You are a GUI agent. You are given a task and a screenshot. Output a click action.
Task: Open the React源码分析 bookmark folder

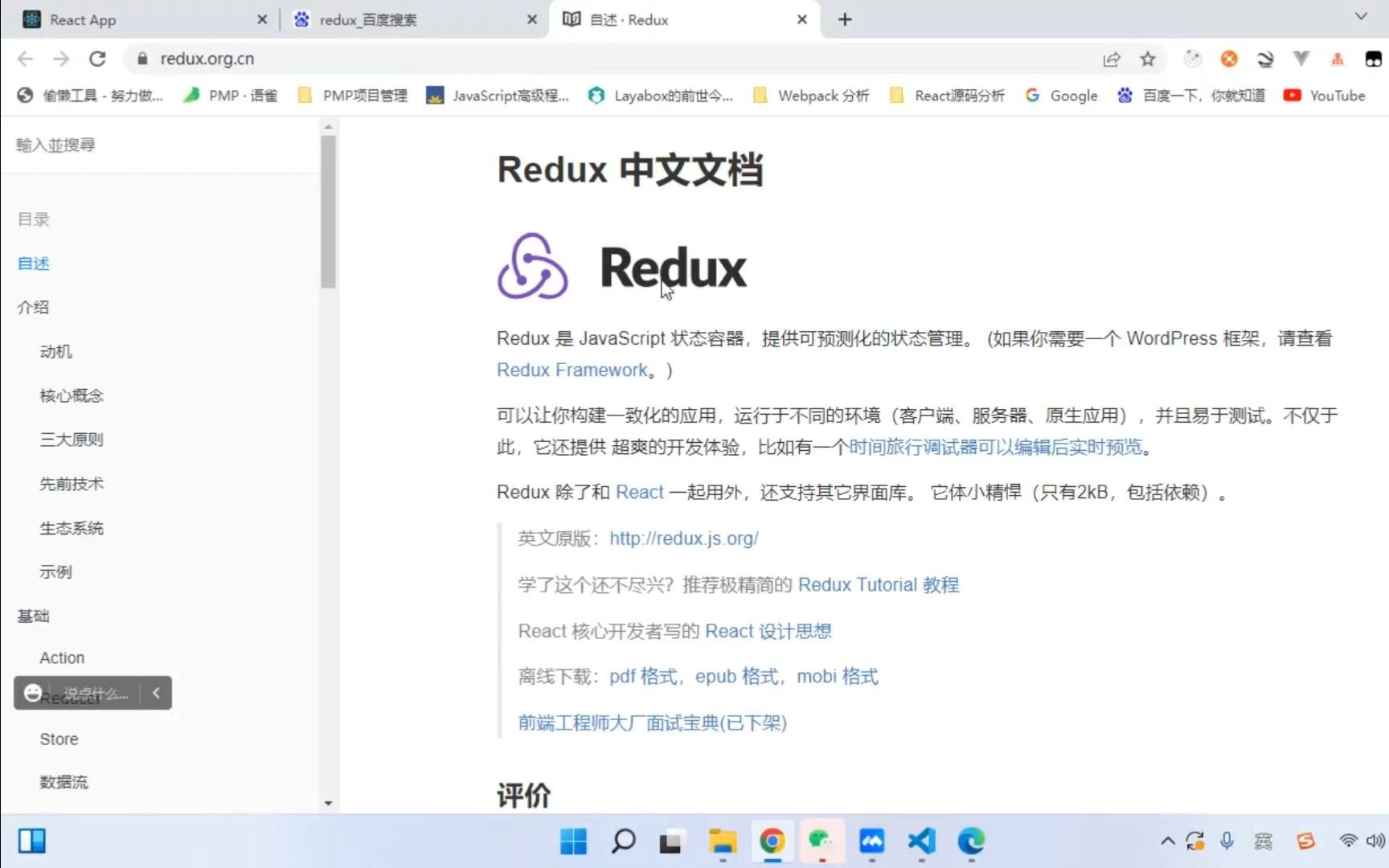947,96
